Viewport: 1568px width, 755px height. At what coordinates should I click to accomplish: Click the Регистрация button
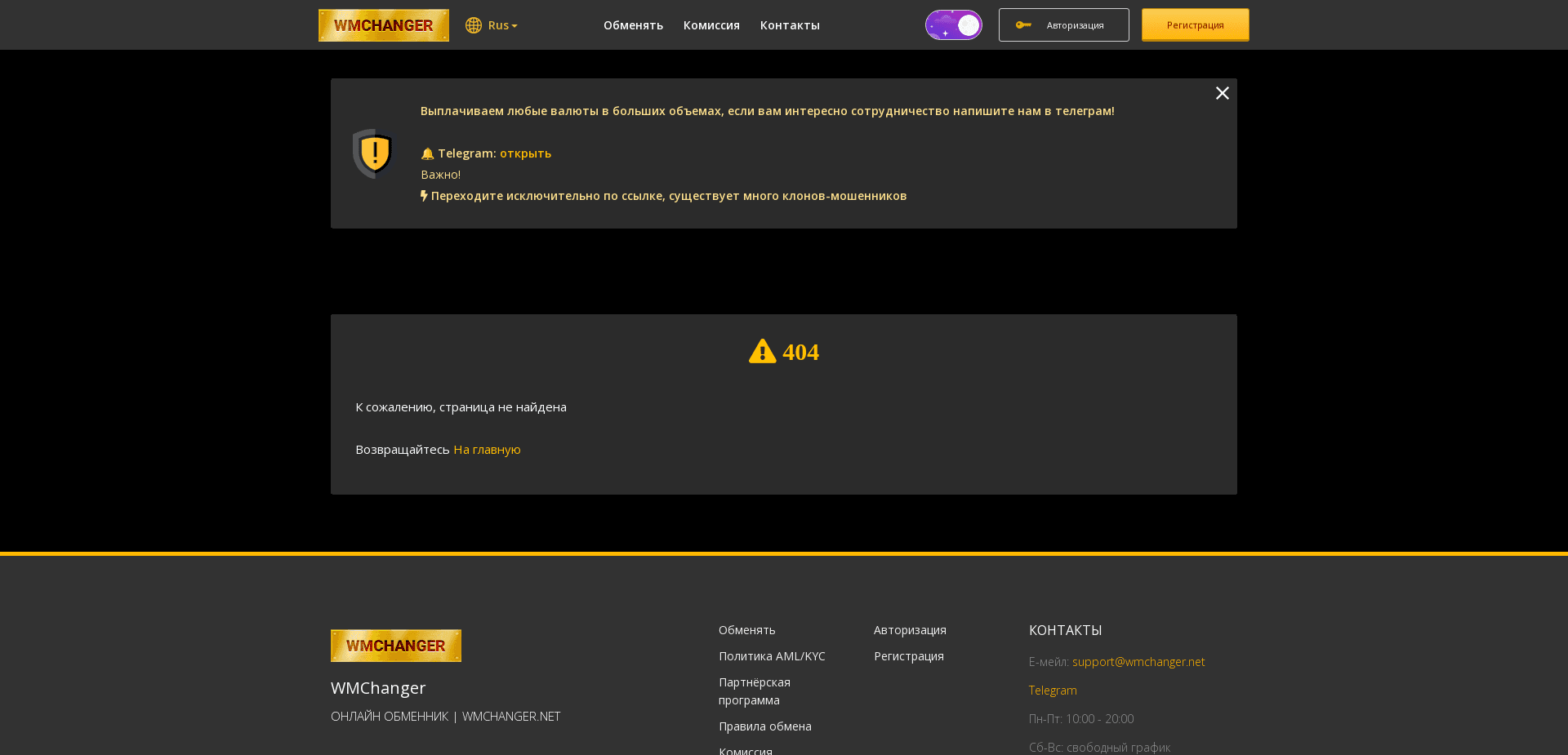tap(1195, 24)
